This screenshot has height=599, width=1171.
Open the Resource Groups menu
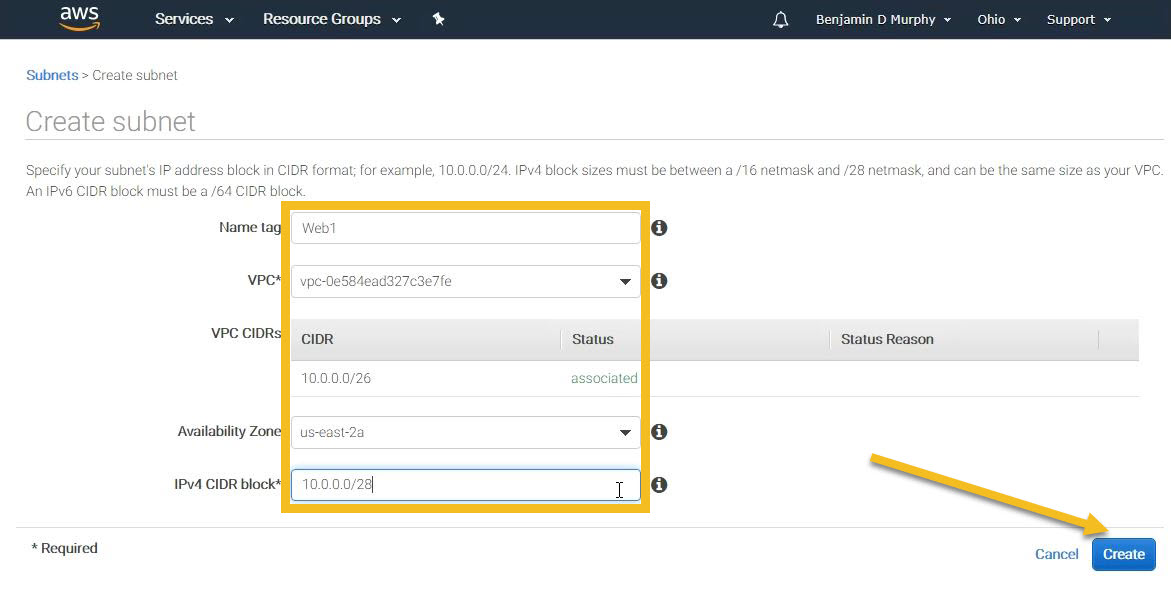click(332, 19)
